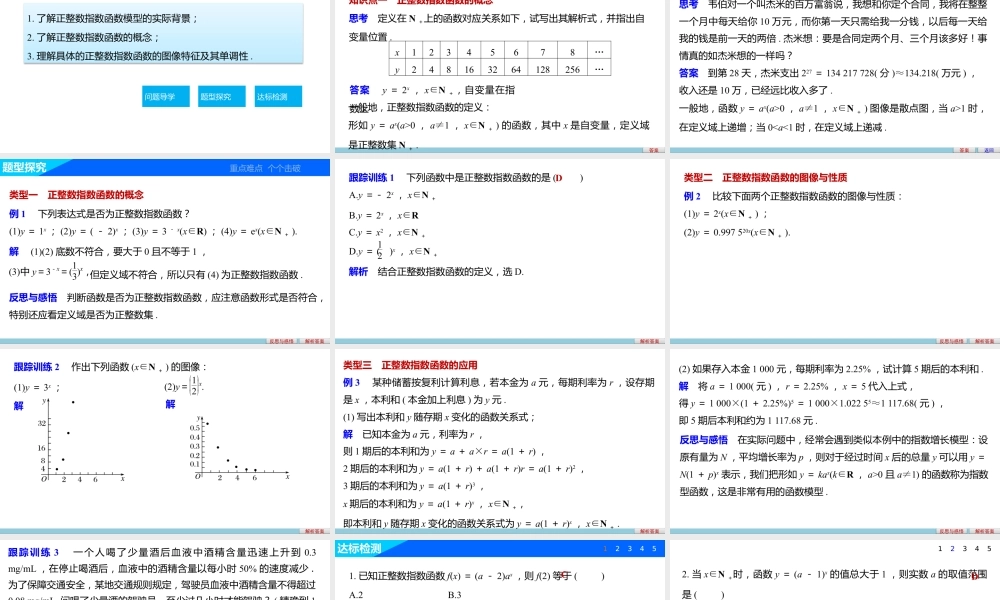The image size is (1000, 600).
Task: Click the 问题导学 navigation button
Action: click(168, 97)
